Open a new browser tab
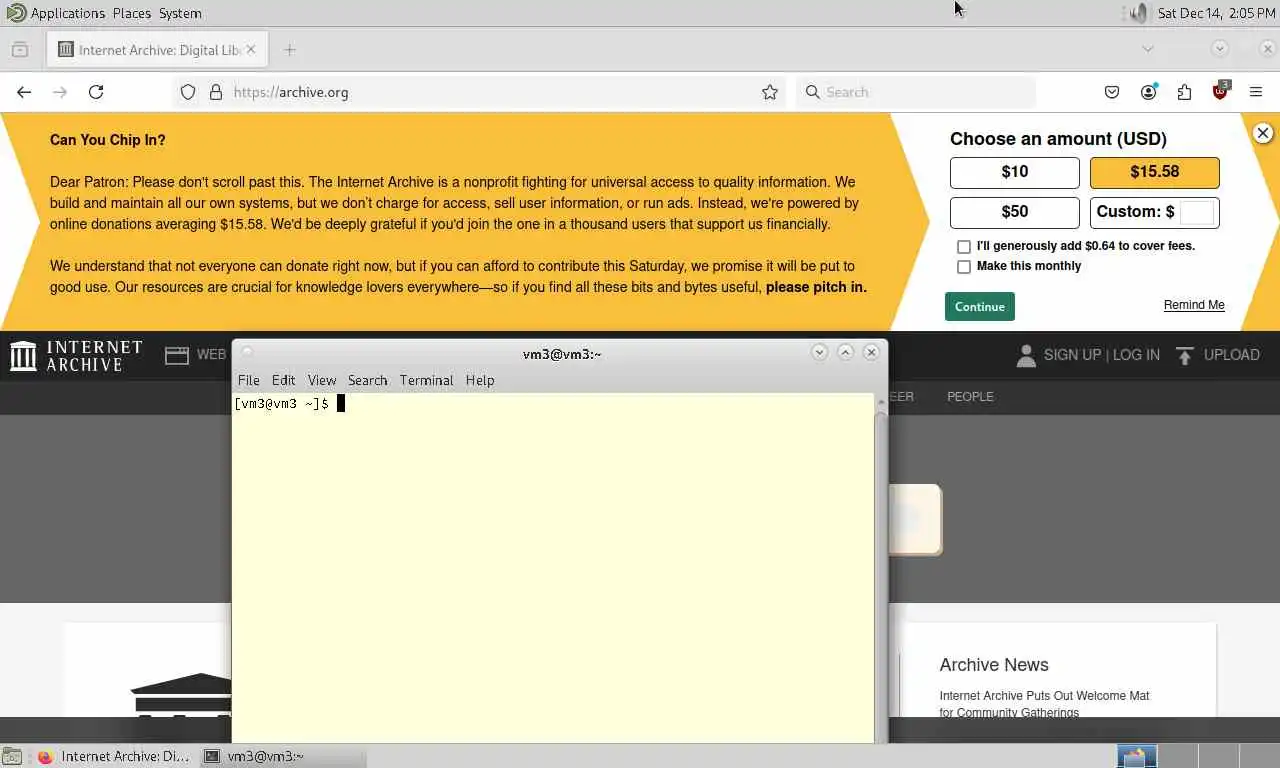The image size is (1280, 768). coord(289,49)
